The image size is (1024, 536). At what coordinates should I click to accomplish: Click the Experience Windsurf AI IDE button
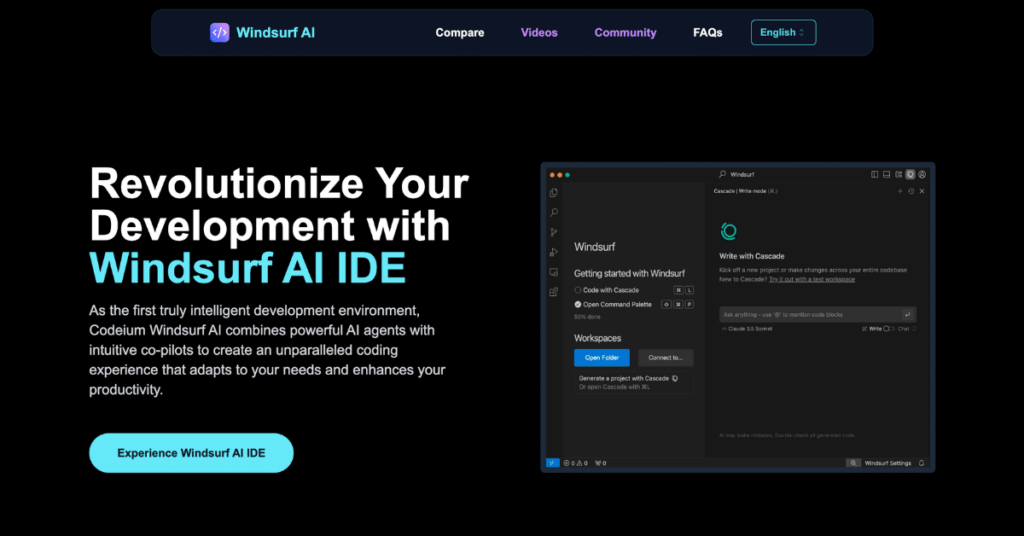191,453
